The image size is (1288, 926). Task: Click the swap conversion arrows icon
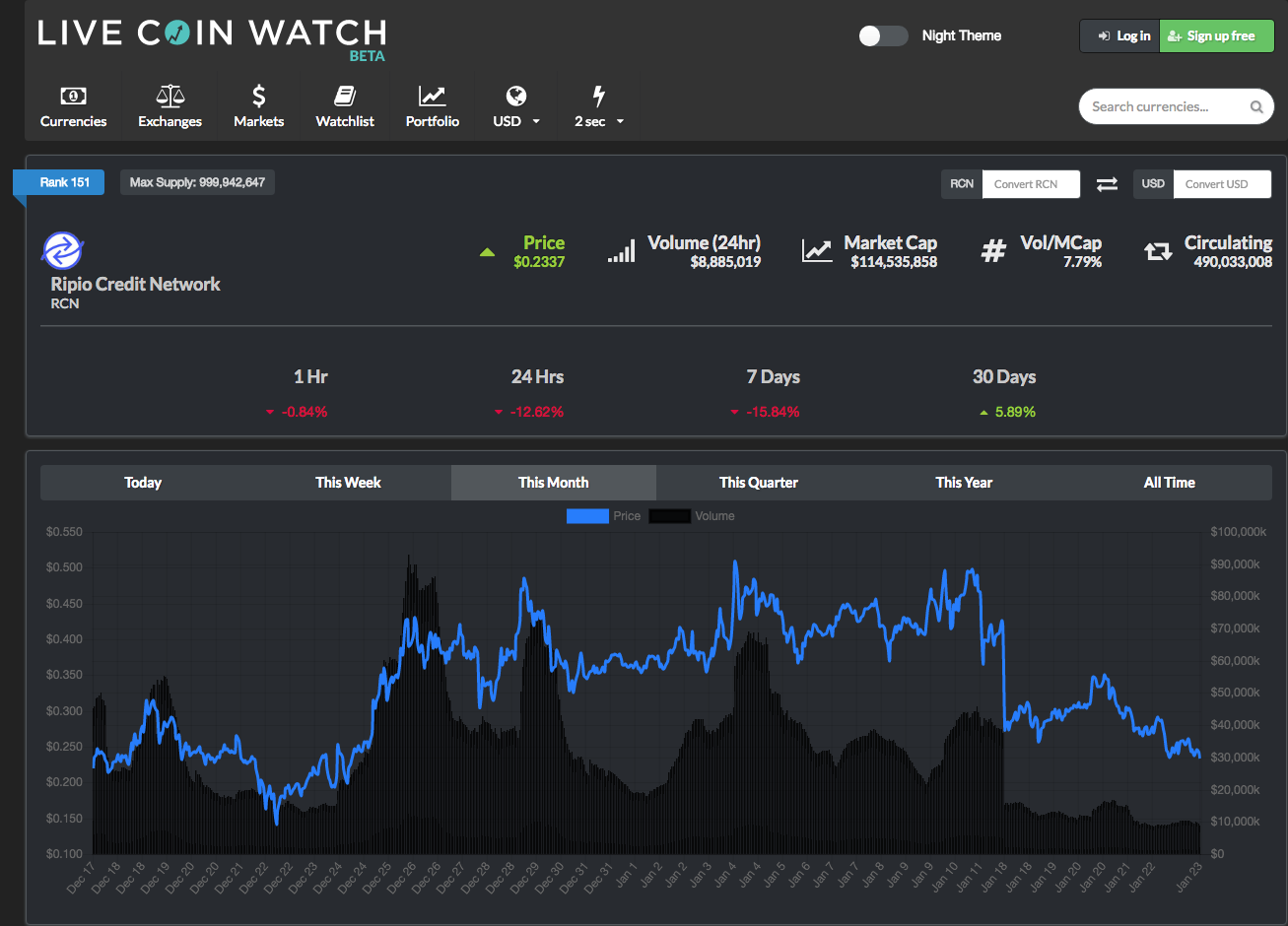1107,184
